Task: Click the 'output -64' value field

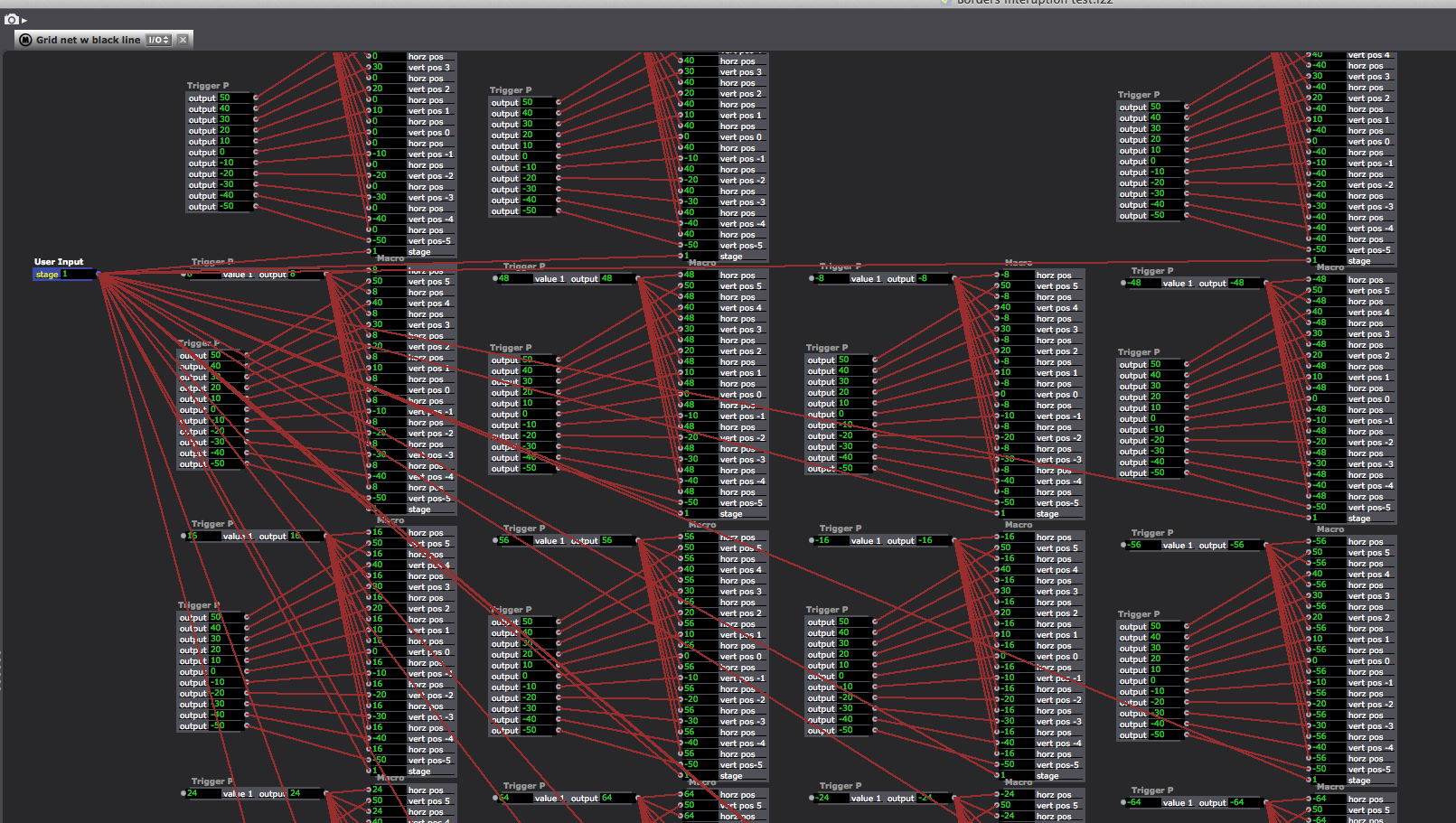Action: (1245, 802)
